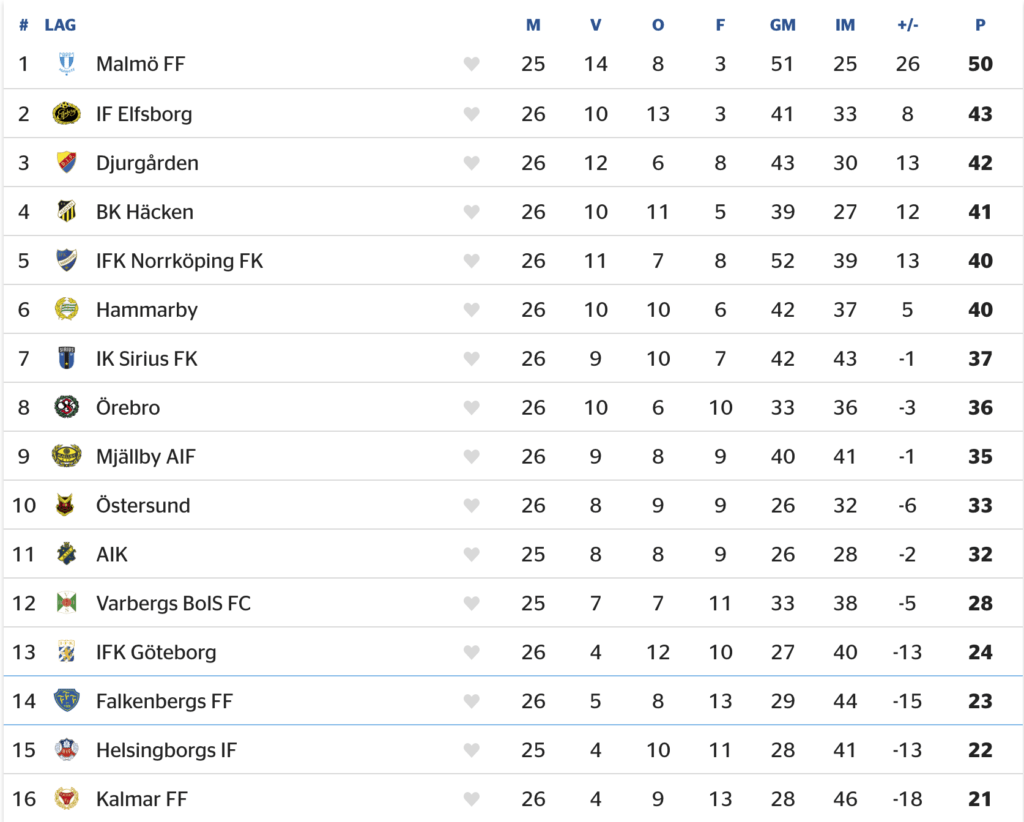The width and height of the screenshot is (1024, 822).
Task: Open Varbergs BoIS FC team link
Action: (173, 603)
